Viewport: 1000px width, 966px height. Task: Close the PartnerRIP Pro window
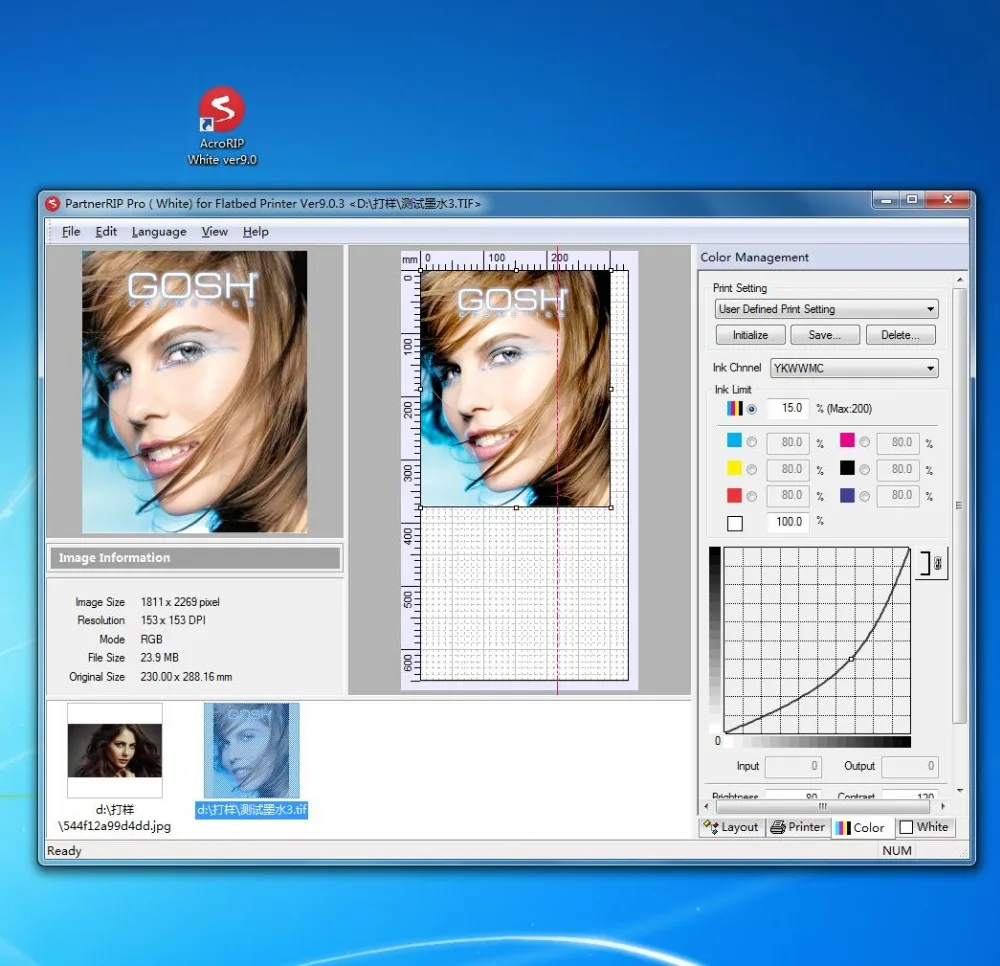[948, 200]
